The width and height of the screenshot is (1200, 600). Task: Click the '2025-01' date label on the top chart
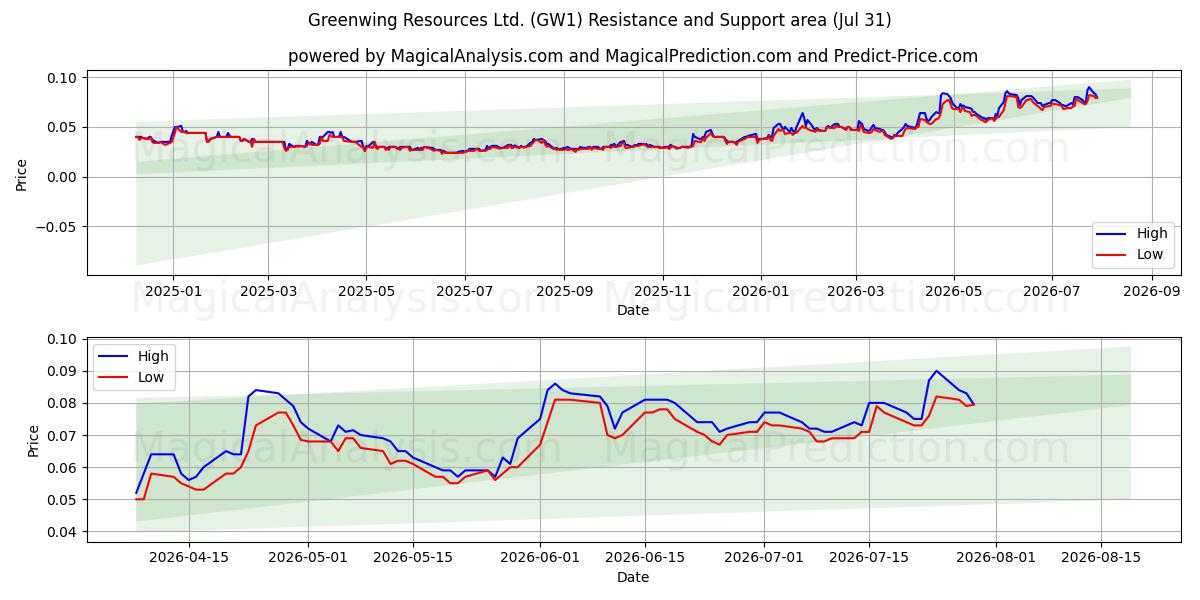click(173, 290)
